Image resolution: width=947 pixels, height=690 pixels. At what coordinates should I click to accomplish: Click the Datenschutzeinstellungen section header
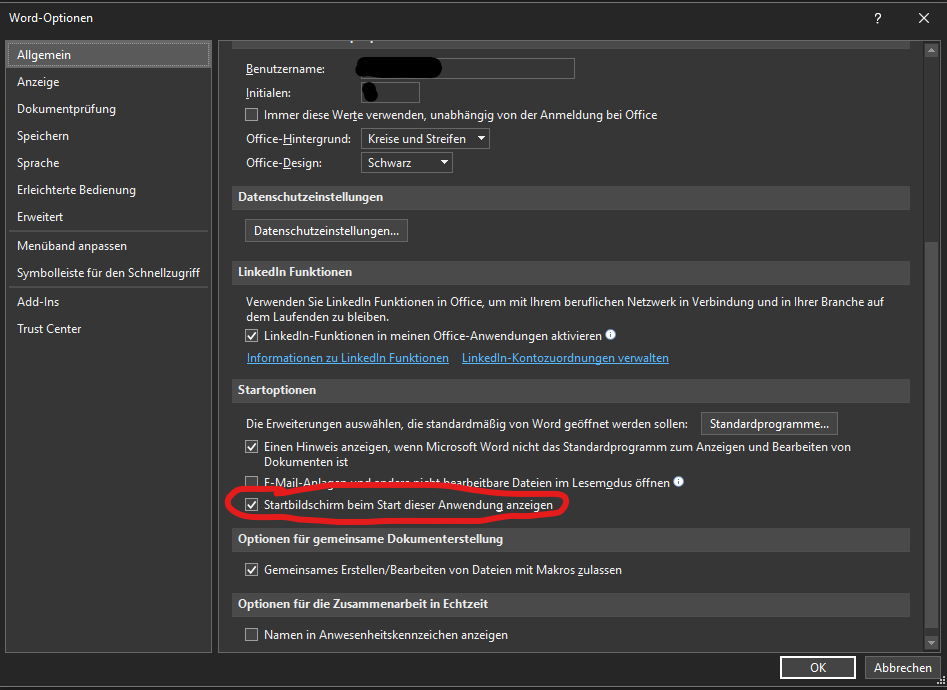coord(571,198)
